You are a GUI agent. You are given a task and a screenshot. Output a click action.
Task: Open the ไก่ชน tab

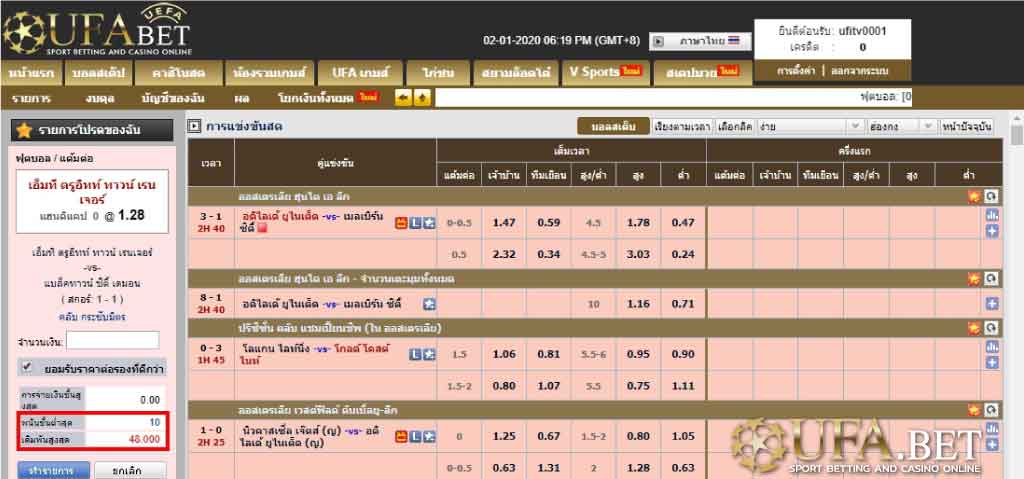(438, 73)
